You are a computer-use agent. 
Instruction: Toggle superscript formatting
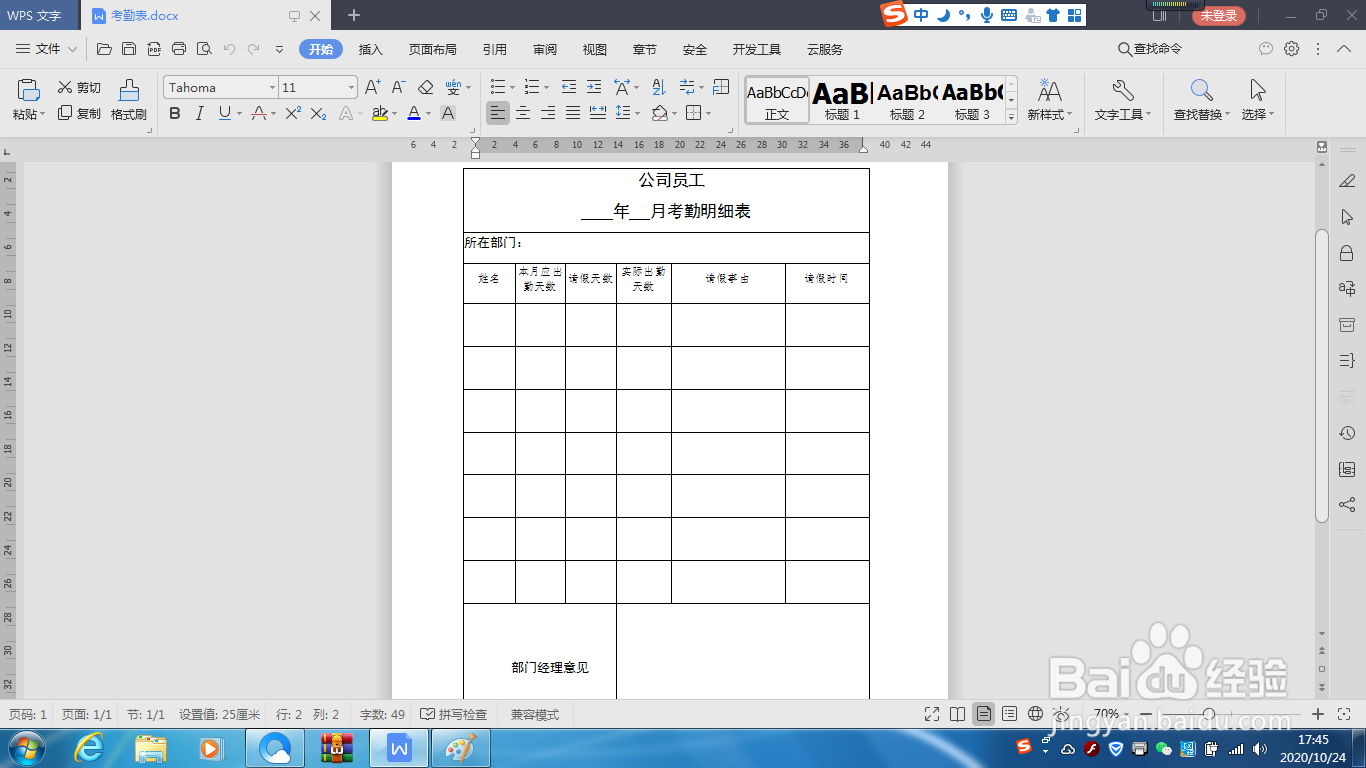pyautogui.click(x=292, y=113)
